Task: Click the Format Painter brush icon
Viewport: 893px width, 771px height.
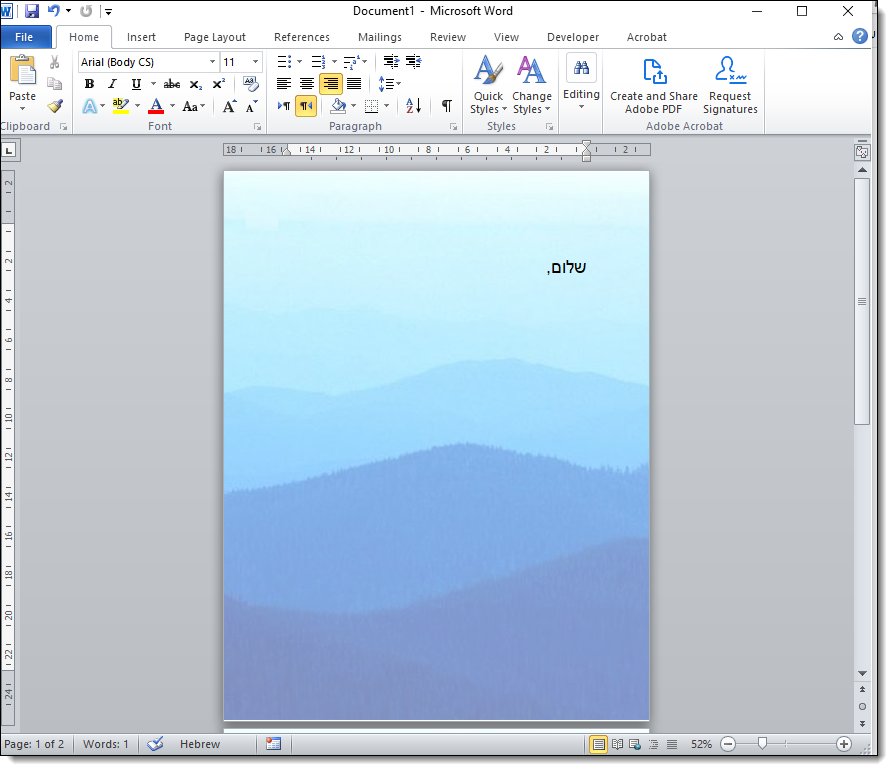Action: (x=55, y=106)
